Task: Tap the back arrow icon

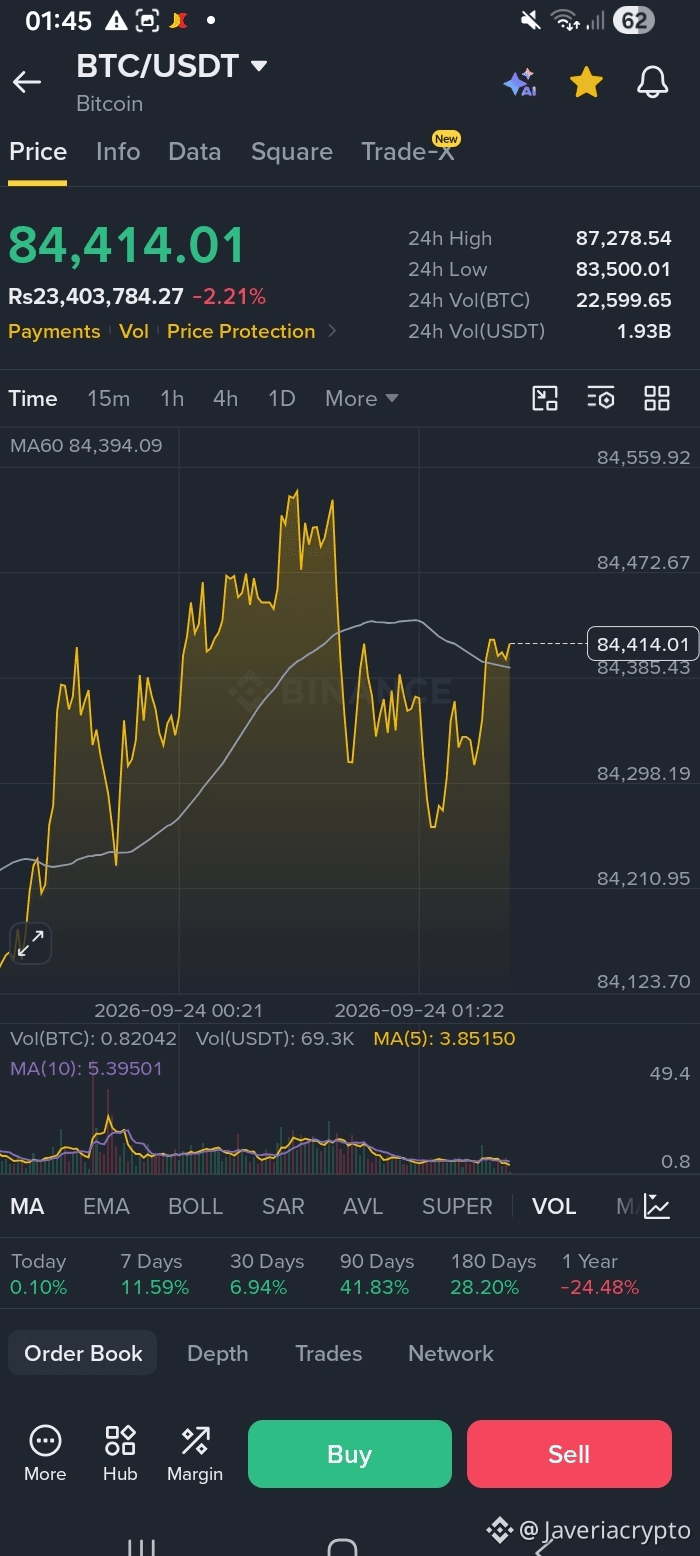Action: tap(27, 83)
